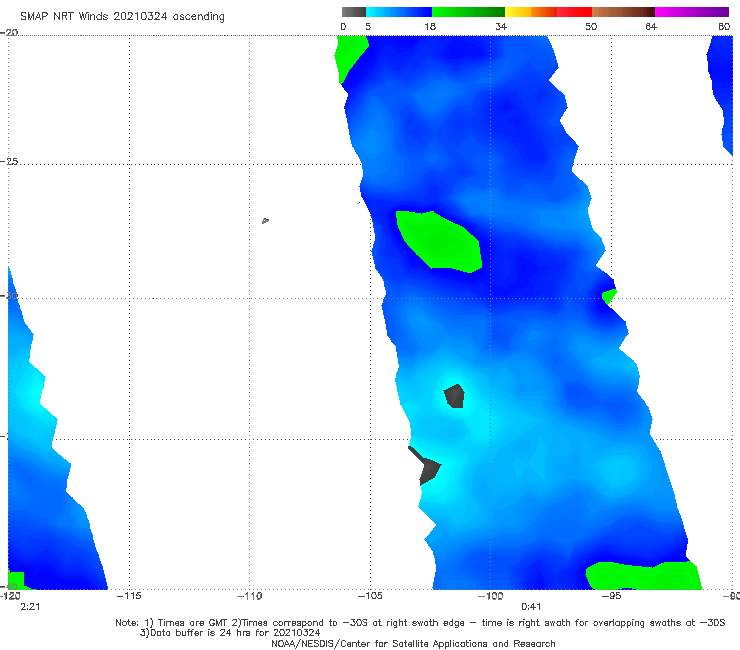Screen dimensions: 740x650
Task: Click the '-105' longitude axis label
Action: pyautogui.click(x=370, y=596)
